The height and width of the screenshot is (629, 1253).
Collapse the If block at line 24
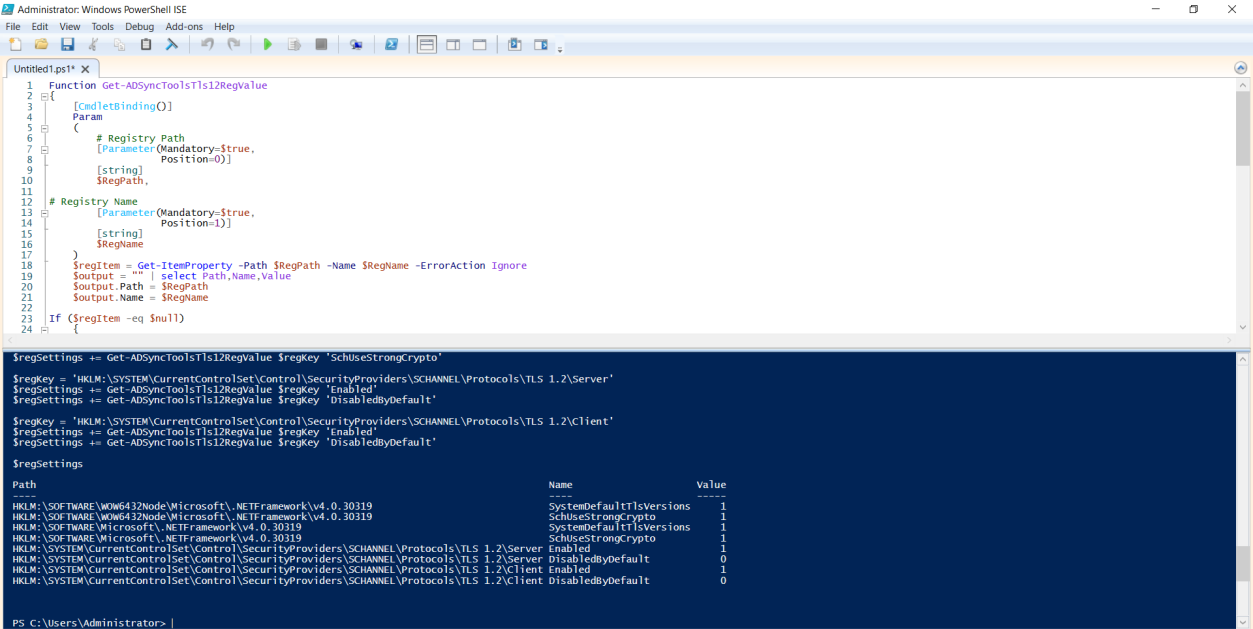point(44,329)
